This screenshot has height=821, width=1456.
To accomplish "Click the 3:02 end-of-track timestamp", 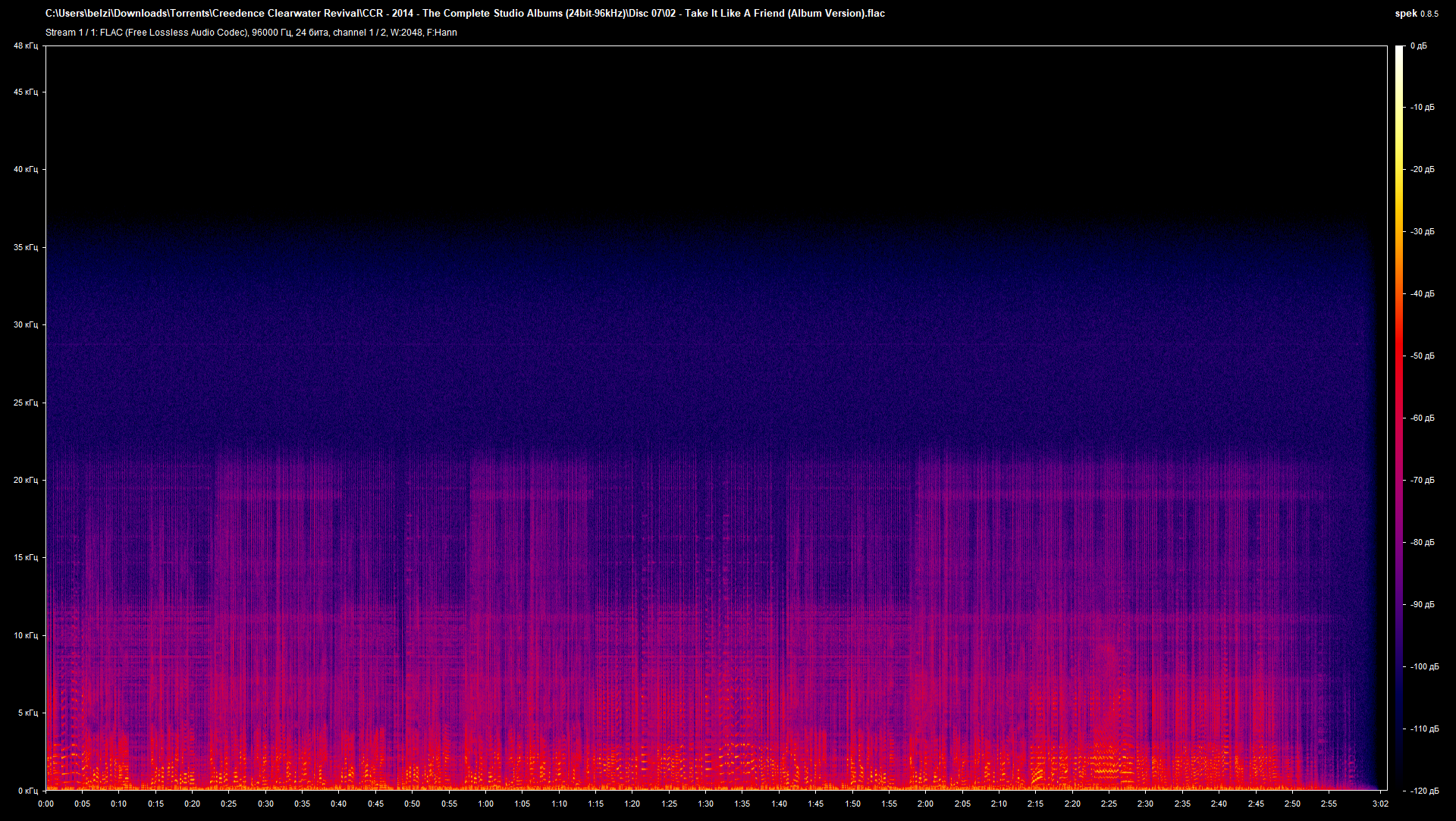I will 1380,804.
